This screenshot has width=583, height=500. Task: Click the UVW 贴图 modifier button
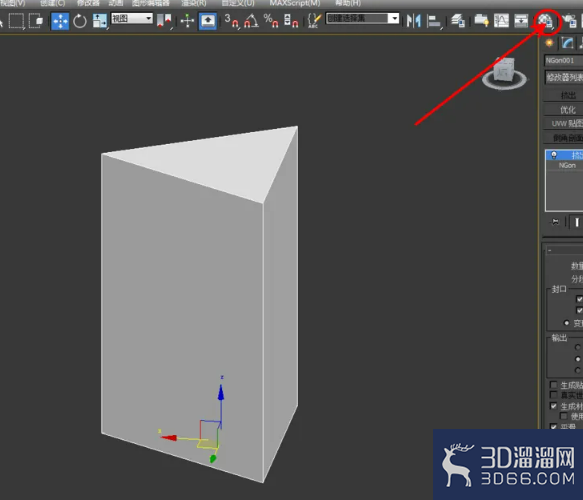(x=564, y=124)
